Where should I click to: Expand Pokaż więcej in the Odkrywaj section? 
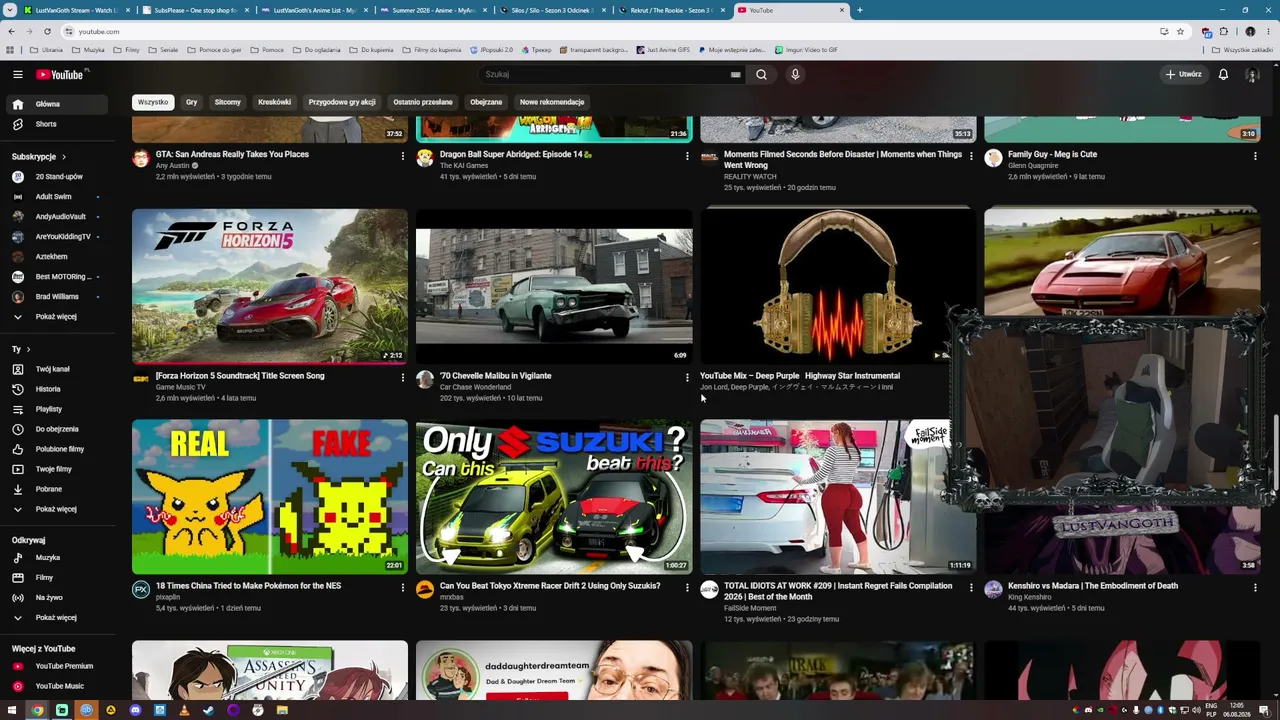tap(58, 618)
